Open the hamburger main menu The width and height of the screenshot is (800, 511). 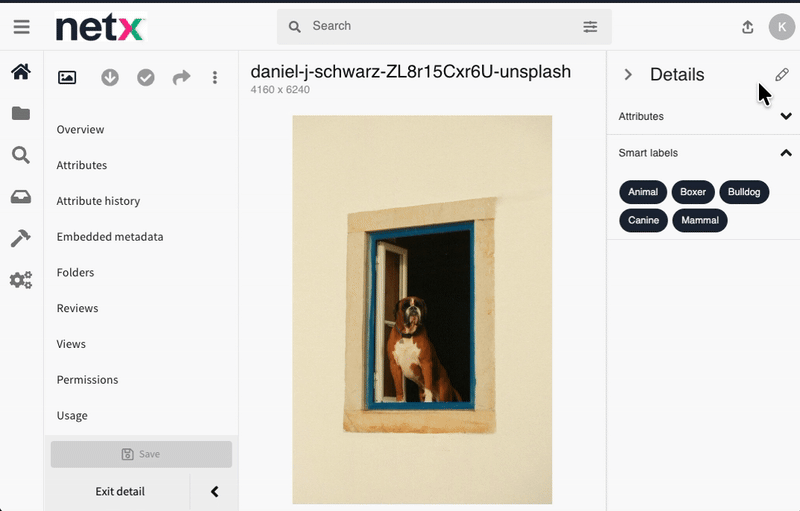(21, 27)
